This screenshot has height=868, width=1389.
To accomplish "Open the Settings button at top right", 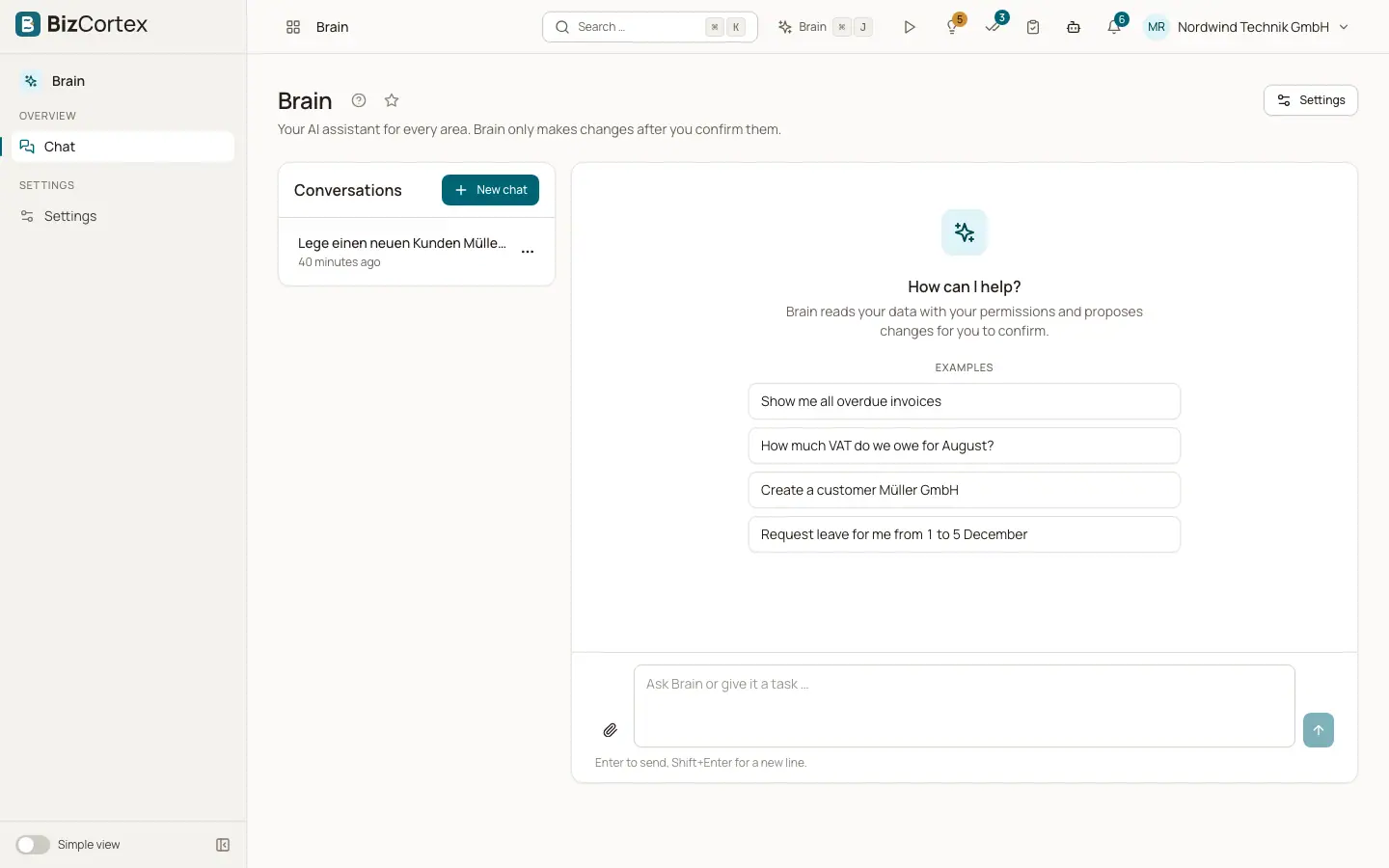I will pyautogui.click(x=1311, y=100).
